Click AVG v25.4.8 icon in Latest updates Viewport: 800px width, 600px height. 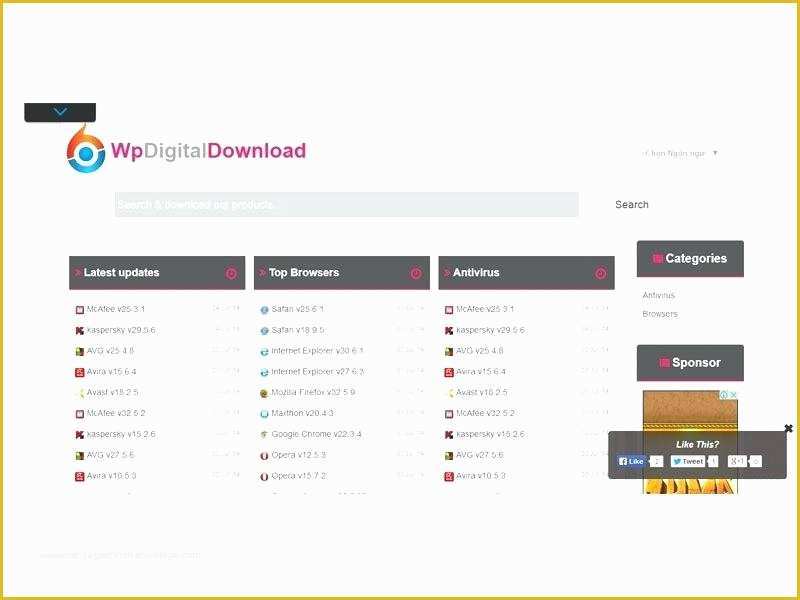click(x=80, y=352)
